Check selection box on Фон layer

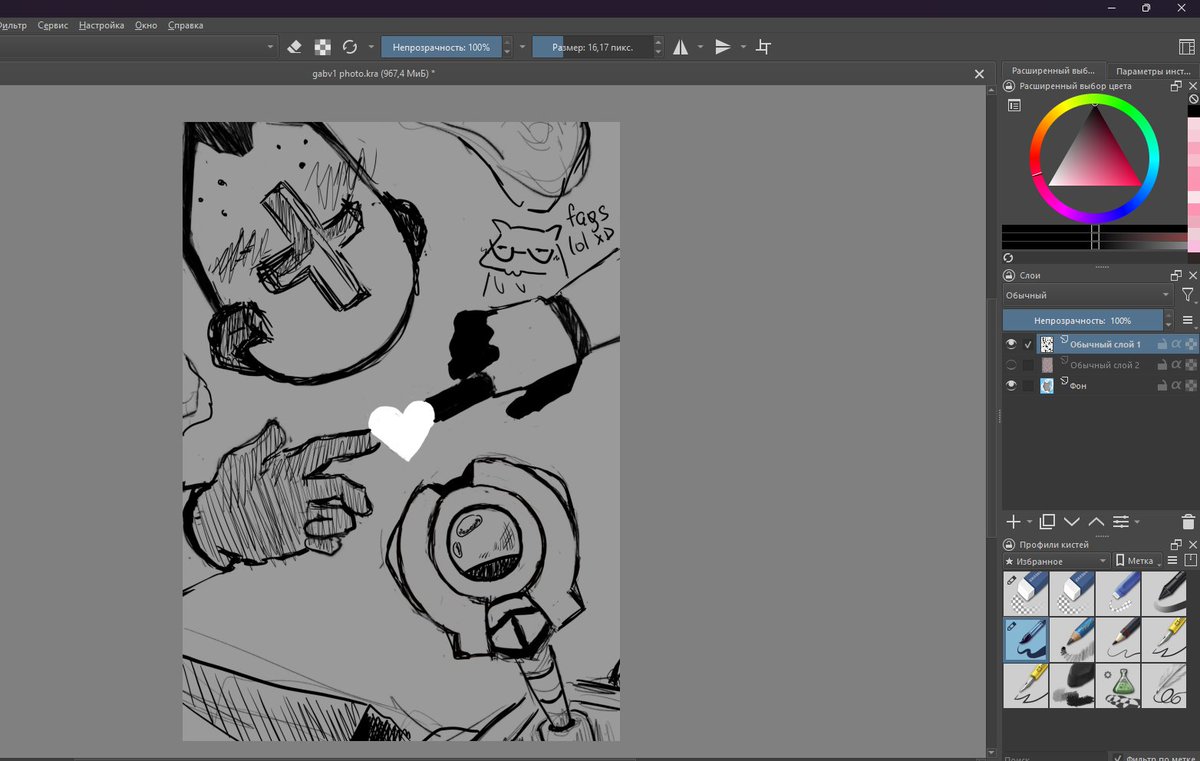[1028, 385]
